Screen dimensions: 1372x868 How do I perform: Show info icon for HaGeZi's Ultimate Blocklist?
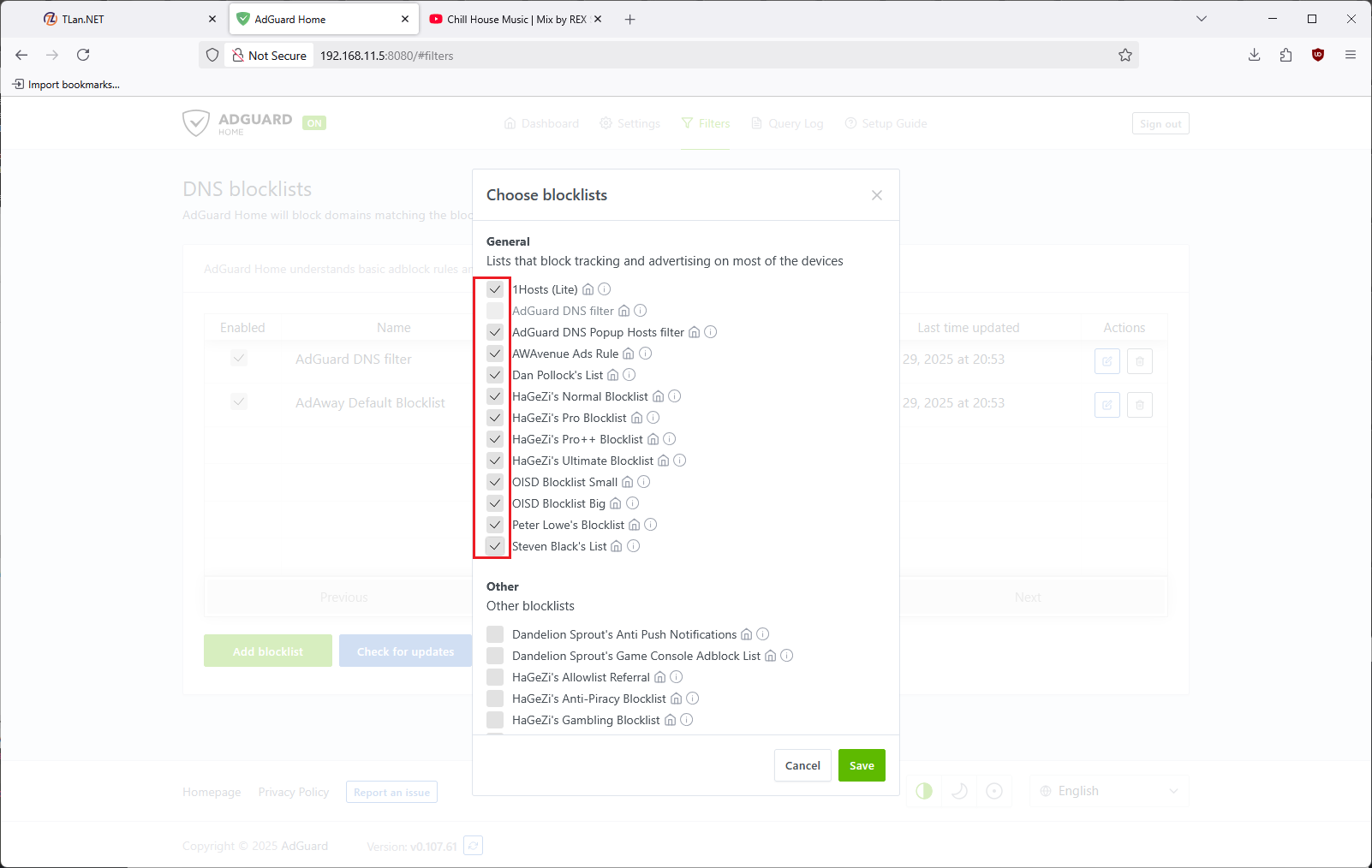pyautogui.click(x=680, y=461)
